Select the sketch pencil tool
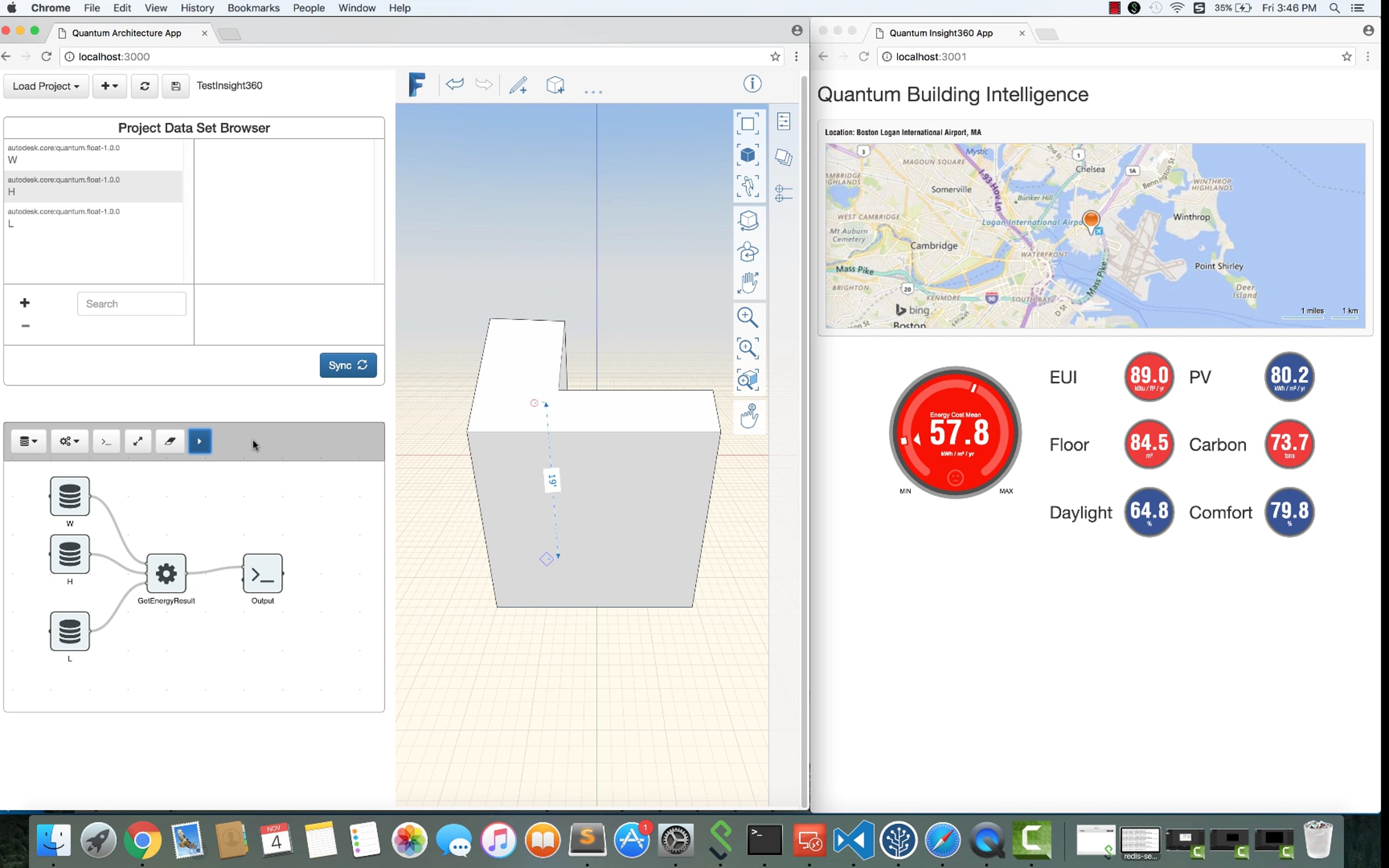1389x868 pixels. pos(518,85)
